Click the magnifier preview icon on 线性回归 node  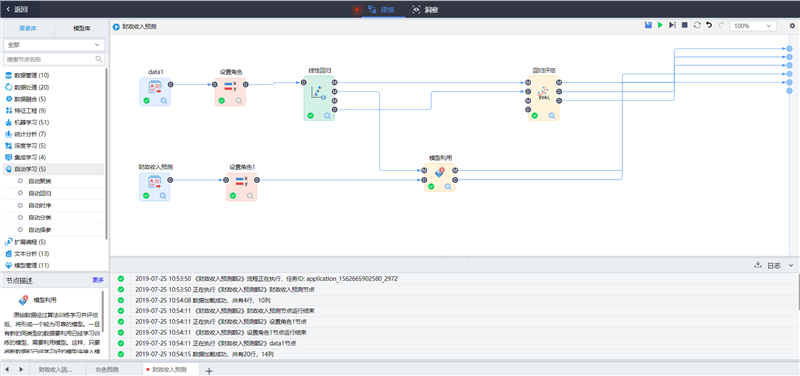point(327,116)
